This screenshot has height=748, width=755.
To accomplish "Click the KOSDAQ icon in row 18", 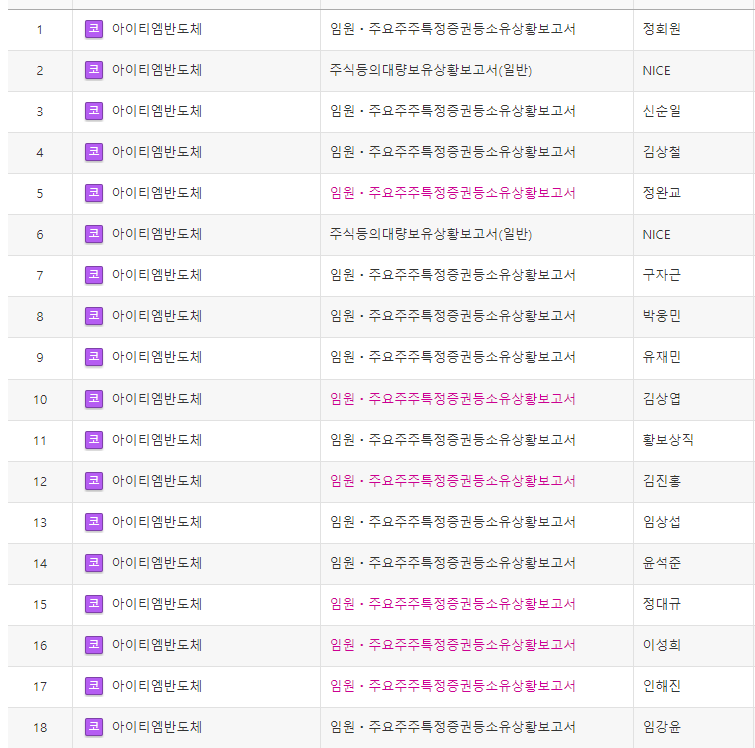I will 94,726.
